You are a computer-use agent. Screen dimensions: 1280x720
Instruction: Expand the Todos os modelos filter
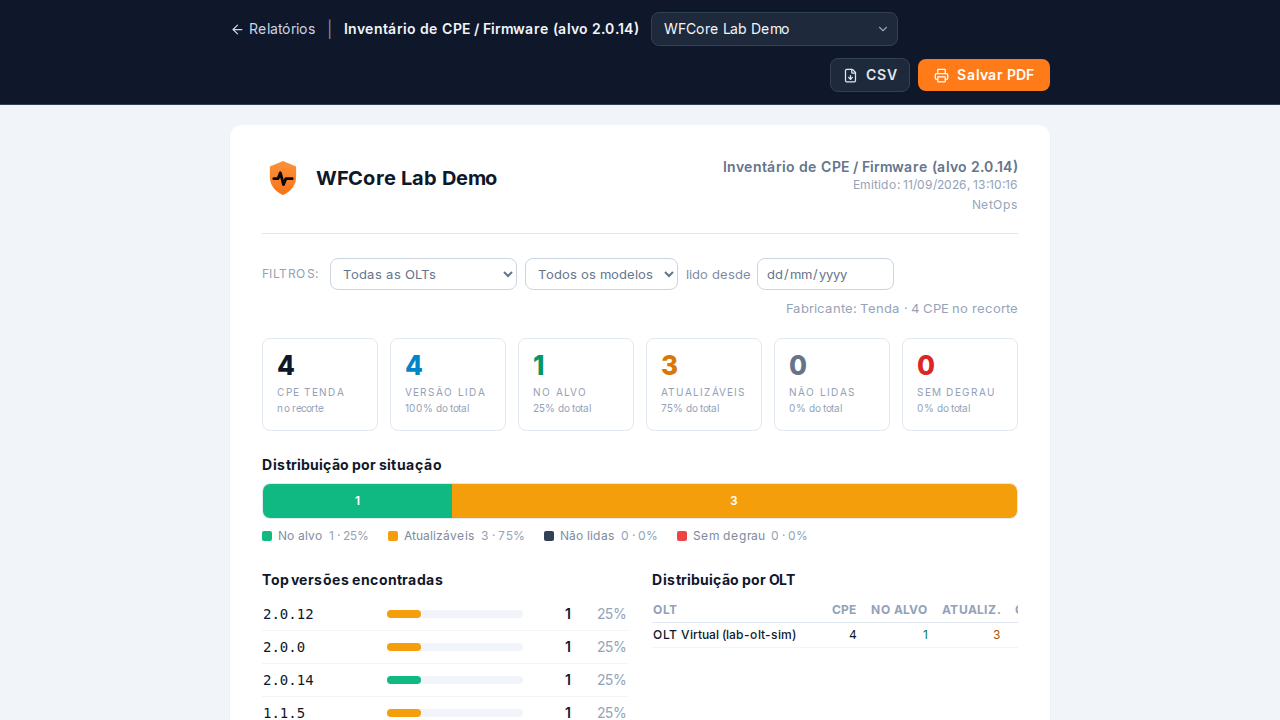coord(601,274)
